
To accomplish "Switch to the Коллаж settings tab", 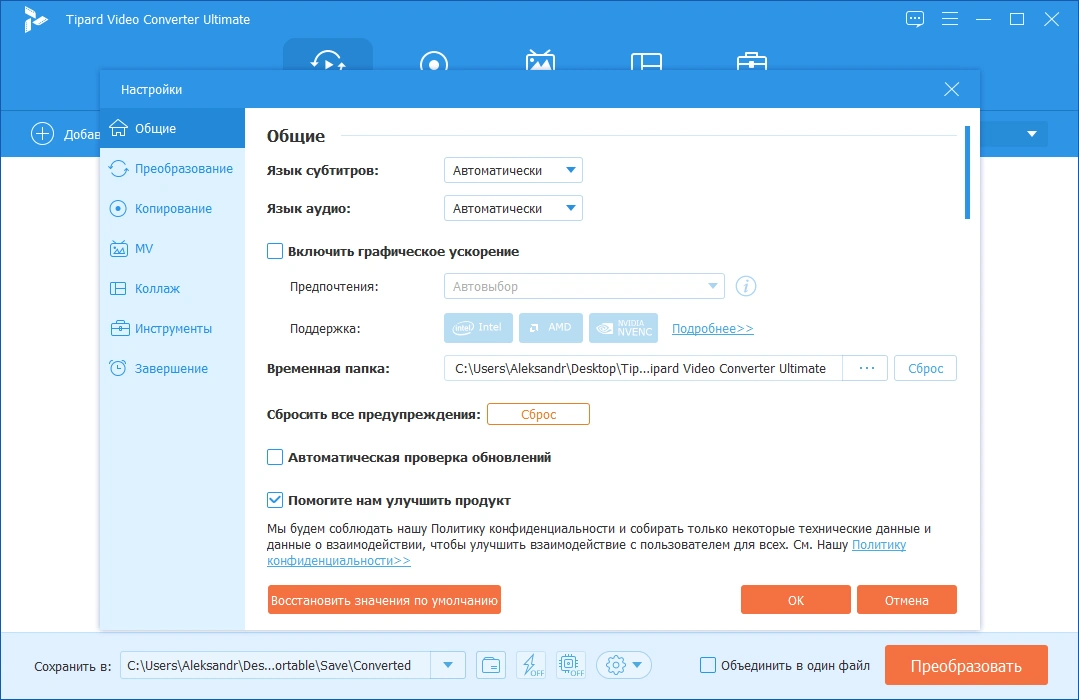I will coord(172,288).
